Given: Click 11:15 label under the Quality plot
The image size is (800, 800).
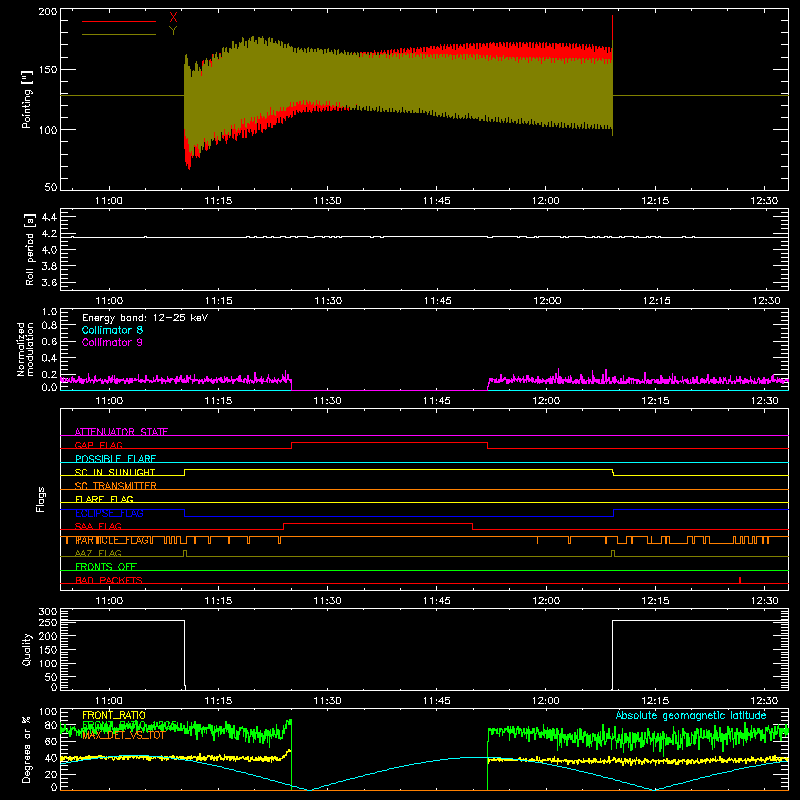Looking at the screenshot, I should [218, 701].
